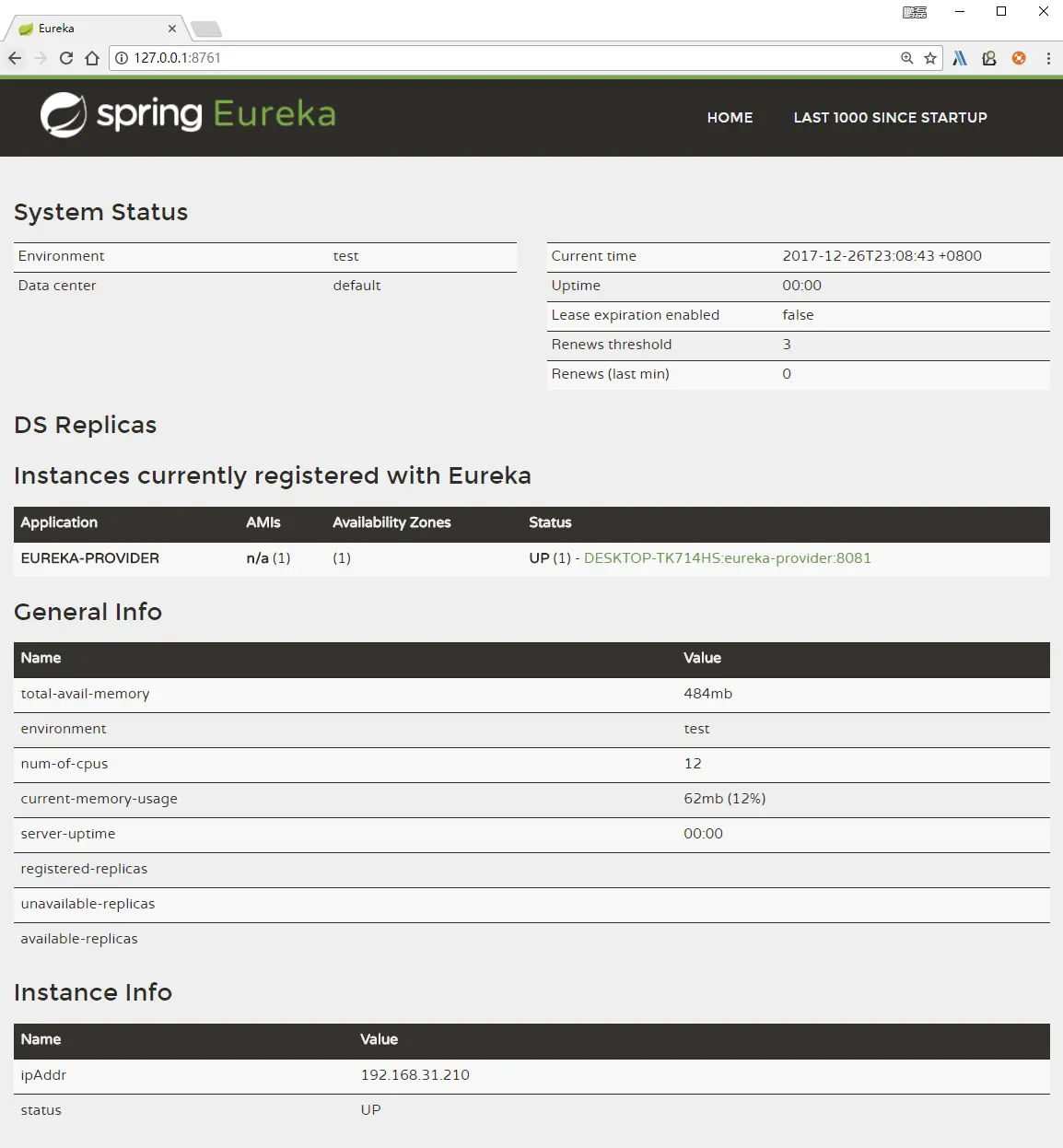The image size is (1063, 1148).
Task: Click the browser forward arrow
Action: click(41, 58)
